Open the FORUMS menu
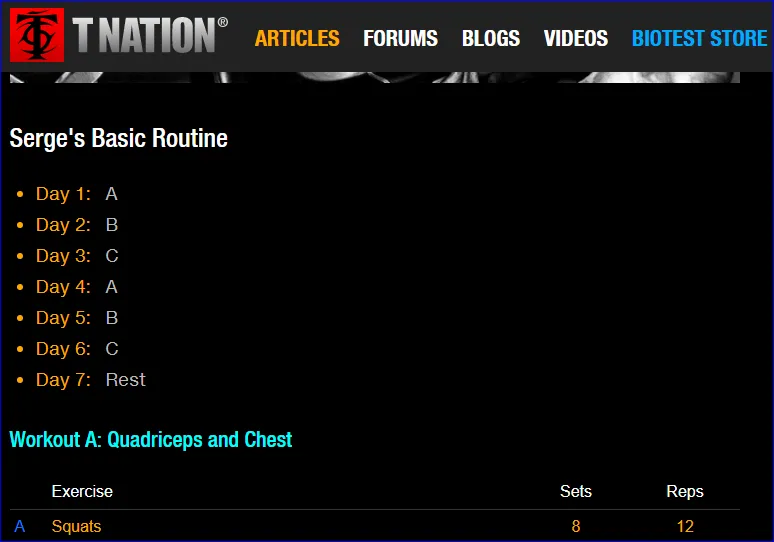Screen dimensions: 774x542 tap(400, 39)
